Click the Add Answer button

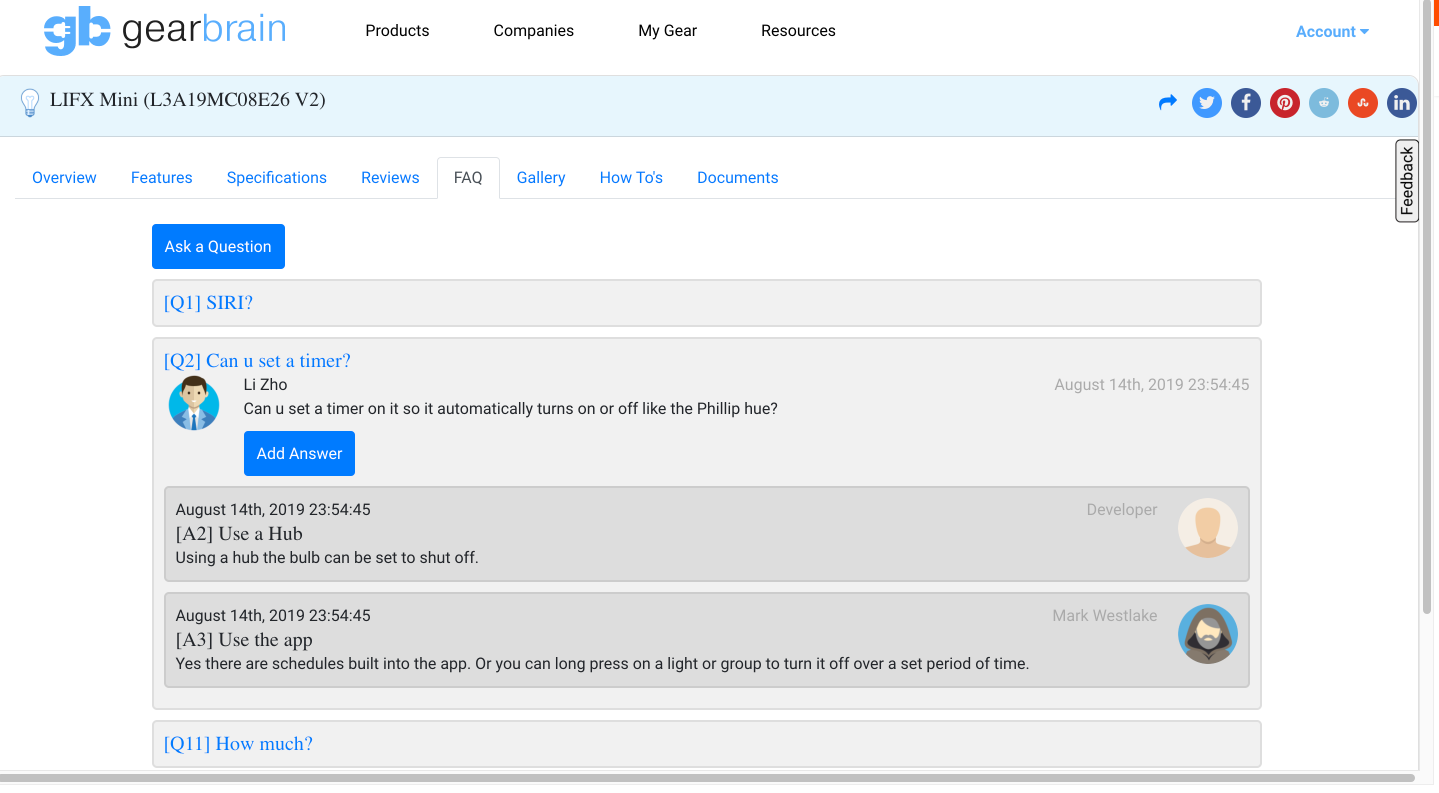[x=299, y=453]
